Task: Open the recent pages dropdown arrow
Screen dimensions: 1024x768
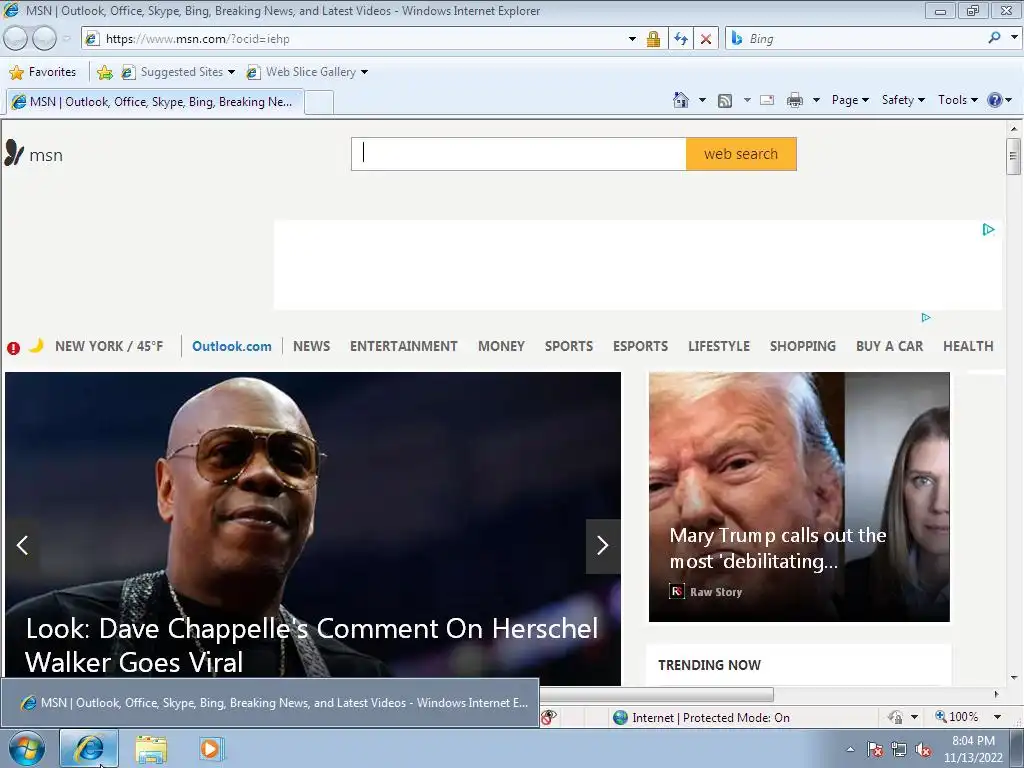Action: (67, 39)
